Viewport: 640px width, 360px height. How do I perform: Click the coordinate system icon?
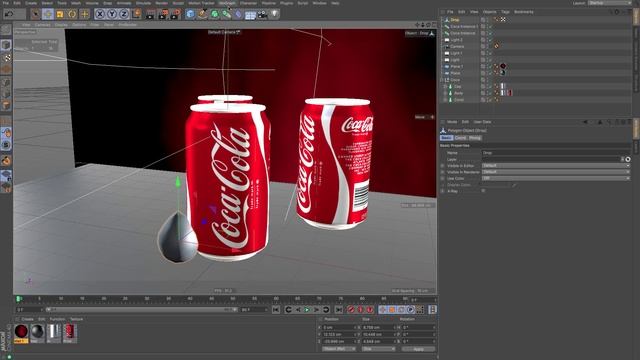tap(136, 14)
